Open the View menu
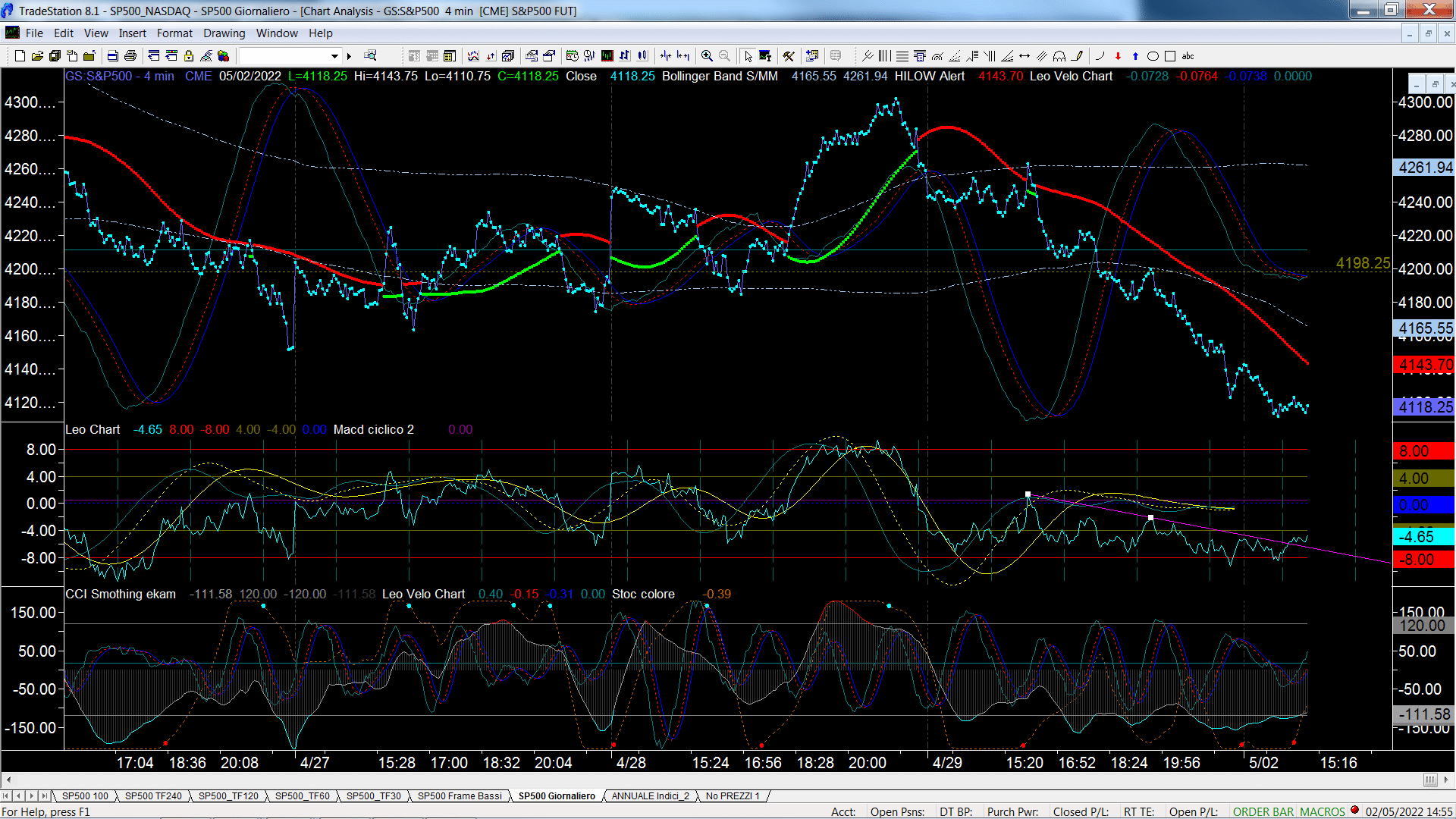This screenshot has width=1456, height=819. coord(96,33)
